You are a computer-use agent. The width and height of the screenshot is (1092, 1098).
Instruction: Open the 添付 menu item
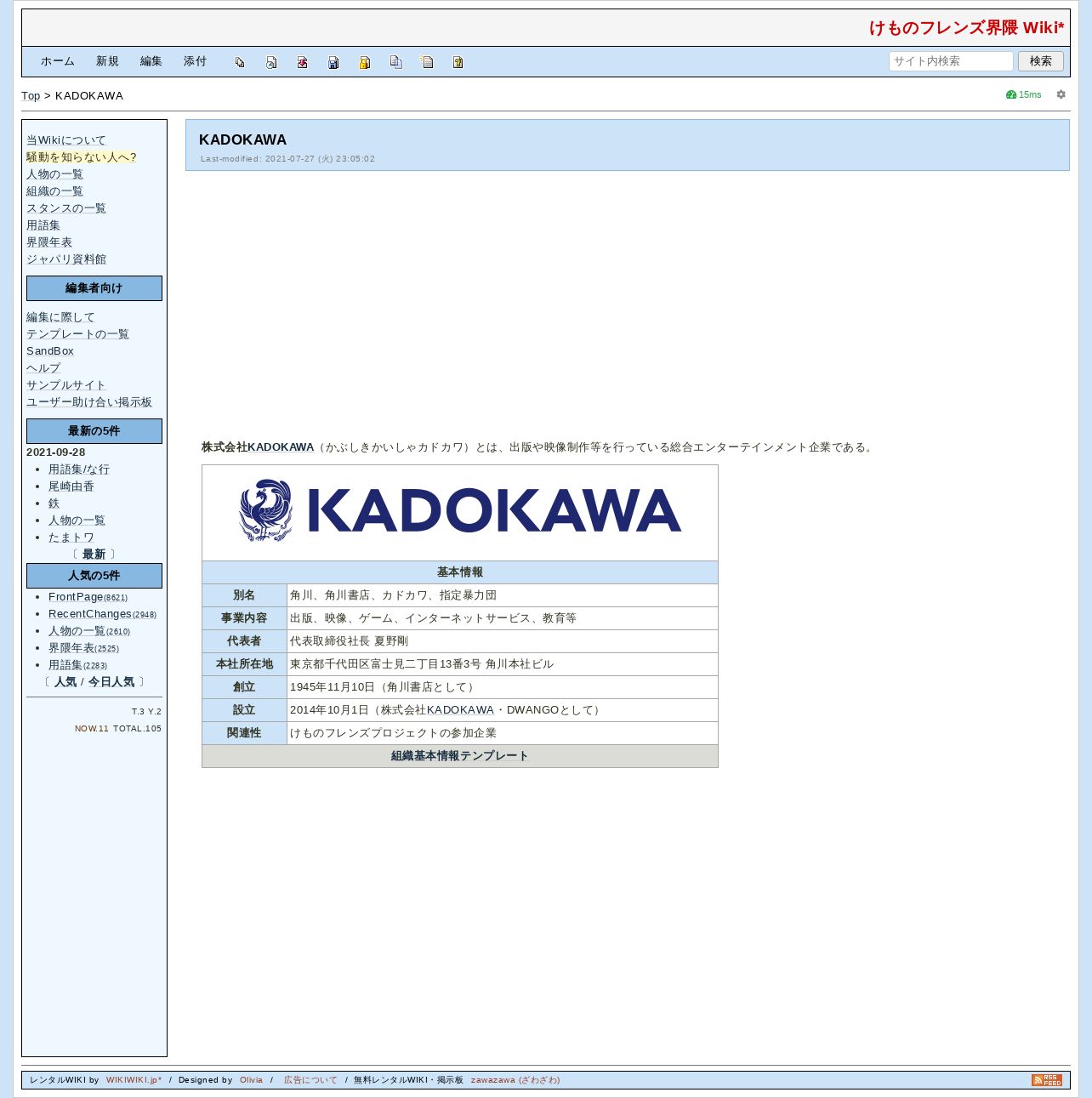[195, 61]
